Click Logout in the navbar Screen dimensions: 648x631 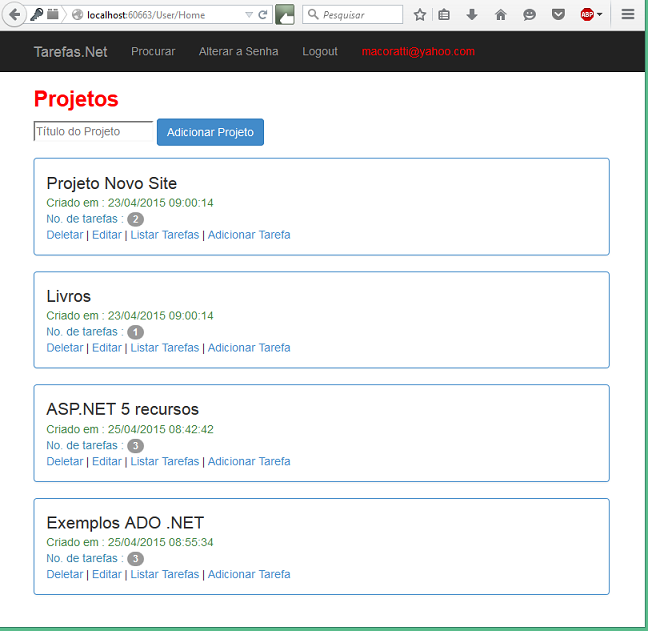point(320,51)
